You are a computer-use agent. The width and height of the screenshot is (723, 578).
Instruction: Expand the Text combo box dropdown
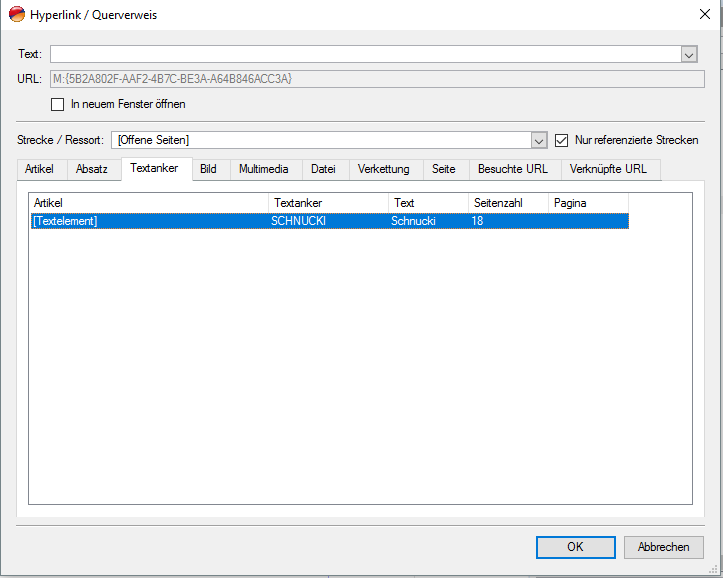689,55
